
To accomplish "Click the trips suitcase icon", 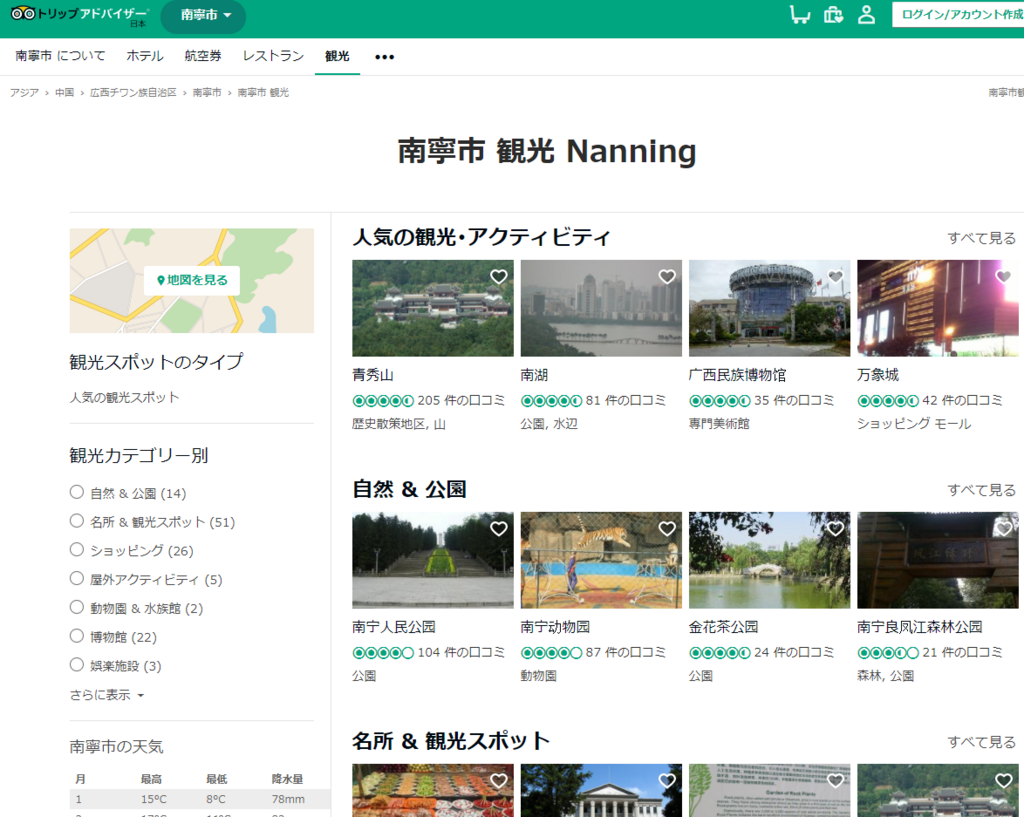I will [833, 16].
